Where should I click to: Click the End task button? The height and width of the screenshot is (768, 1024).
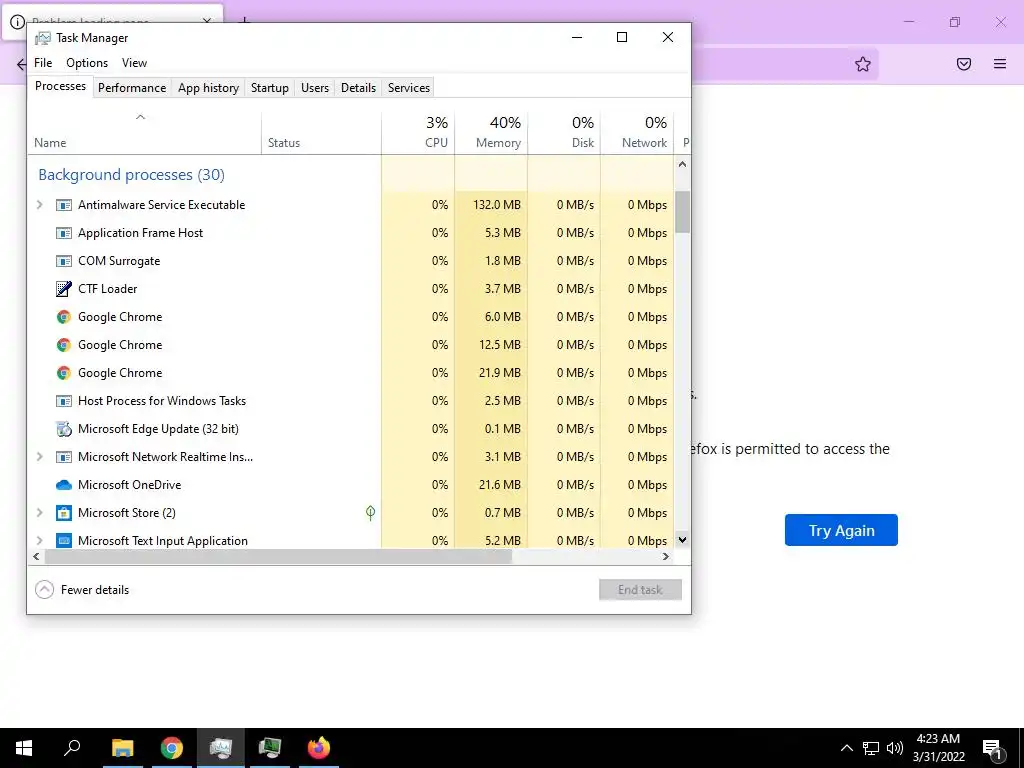point(640,590)
